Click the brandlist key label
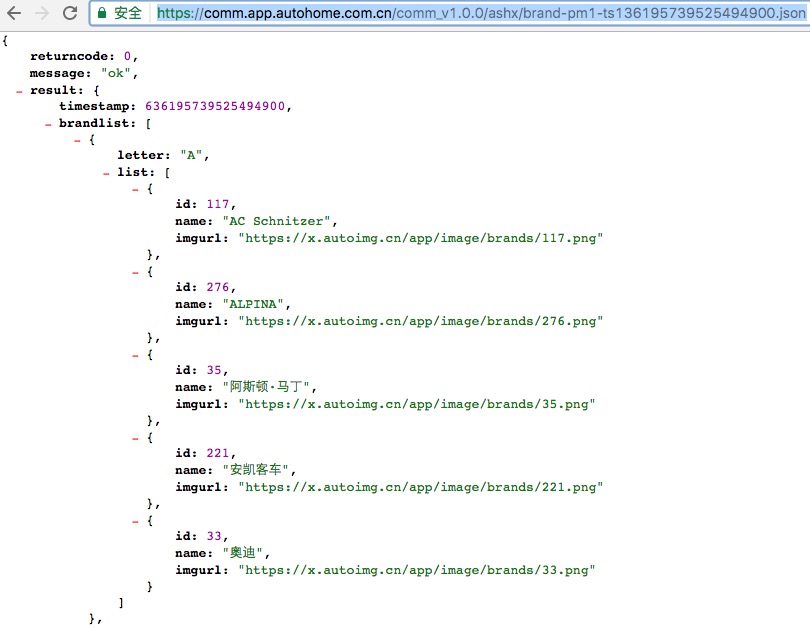The image size is (810, 629). (x=97, y=123)
